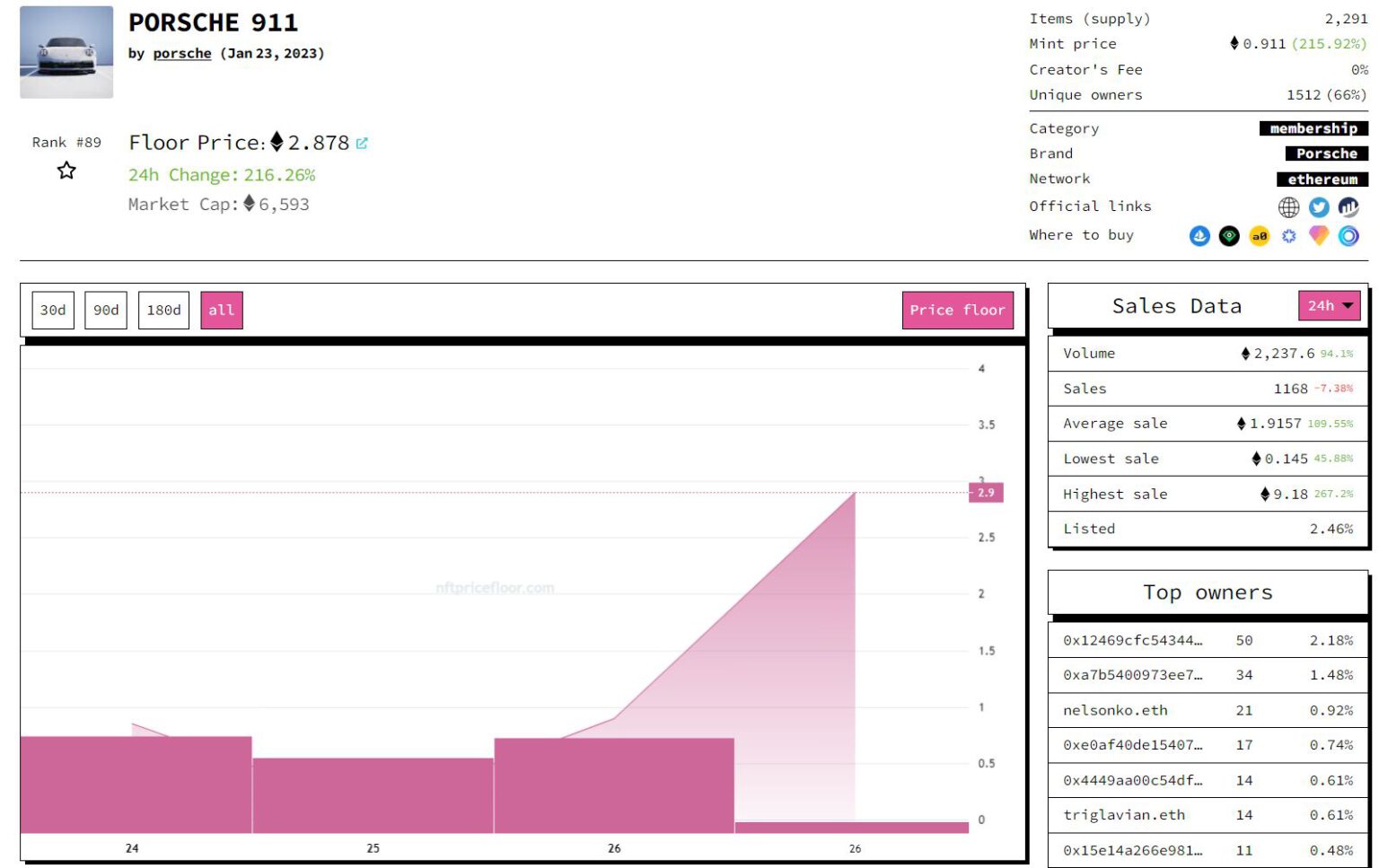Click the membership category tag
The height and width of the screenshot is (868, 1379).
(x=1313, y=128)
